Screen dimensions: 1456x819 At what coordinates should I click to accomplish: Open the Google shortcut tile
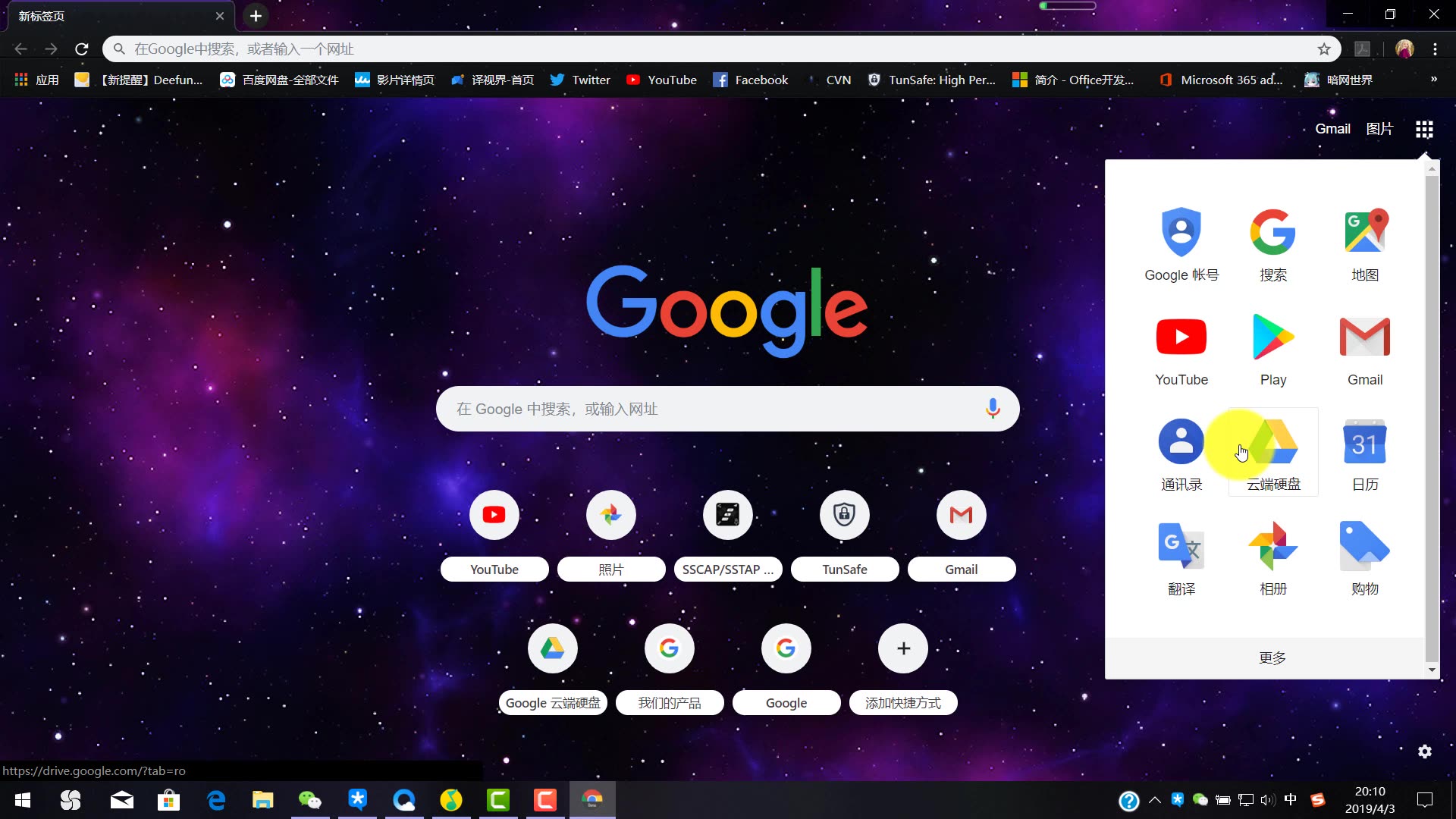click(x=786, y=669)
